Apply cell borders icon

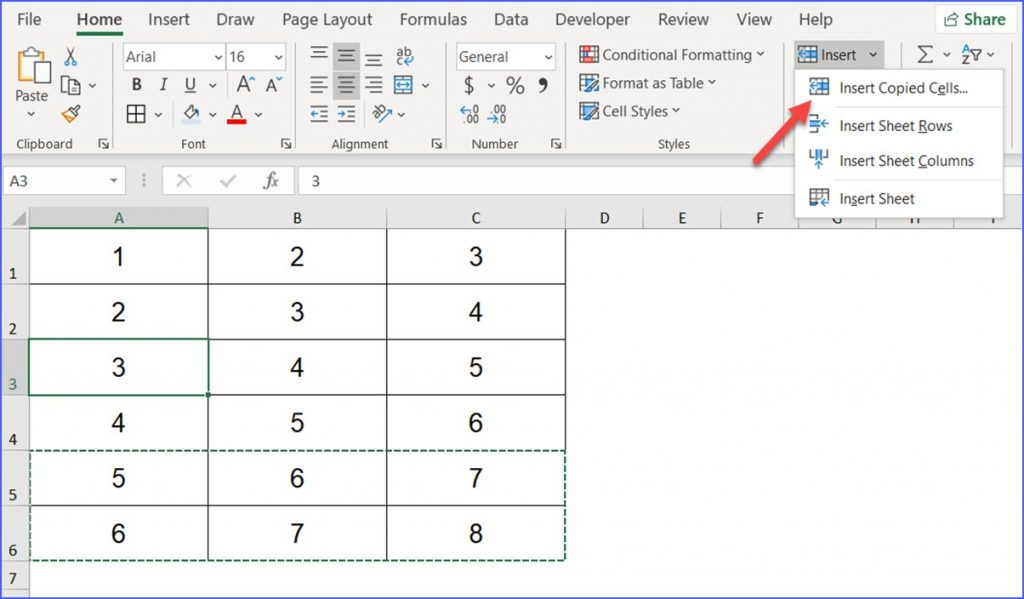[x=136, y=114]
